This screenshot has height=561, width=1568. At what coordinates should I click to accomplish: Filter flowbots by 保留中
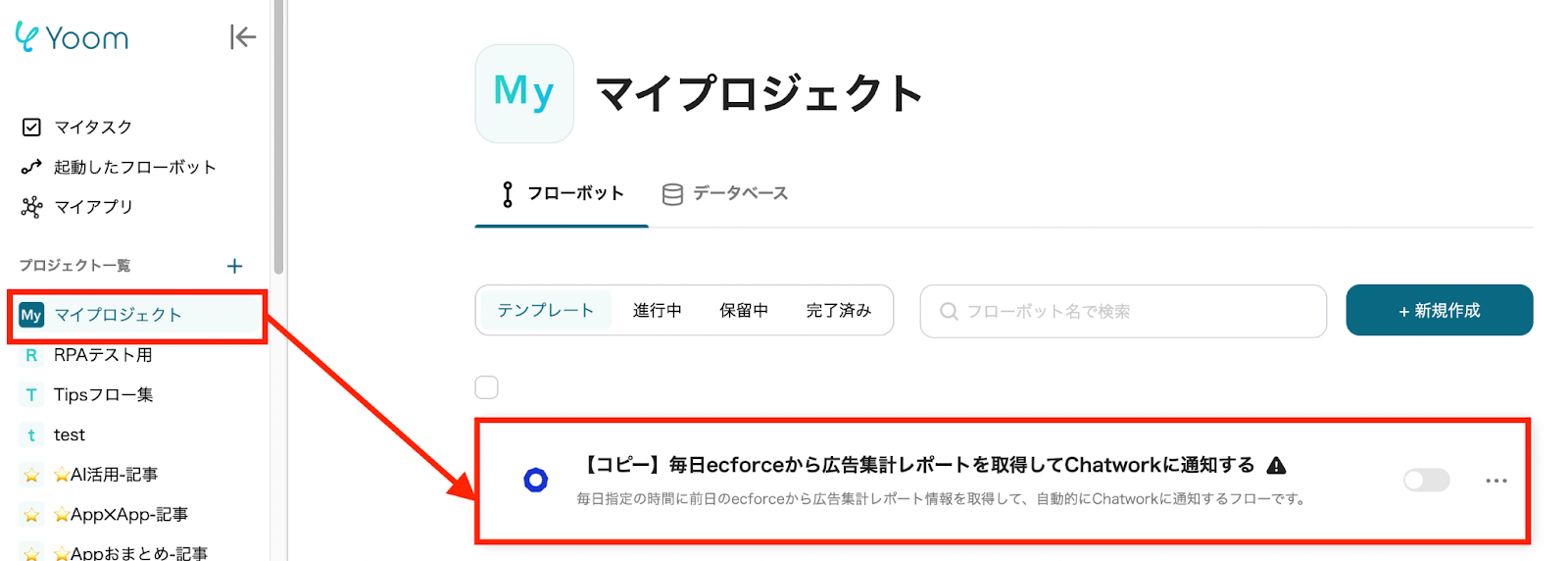(744, 311)
